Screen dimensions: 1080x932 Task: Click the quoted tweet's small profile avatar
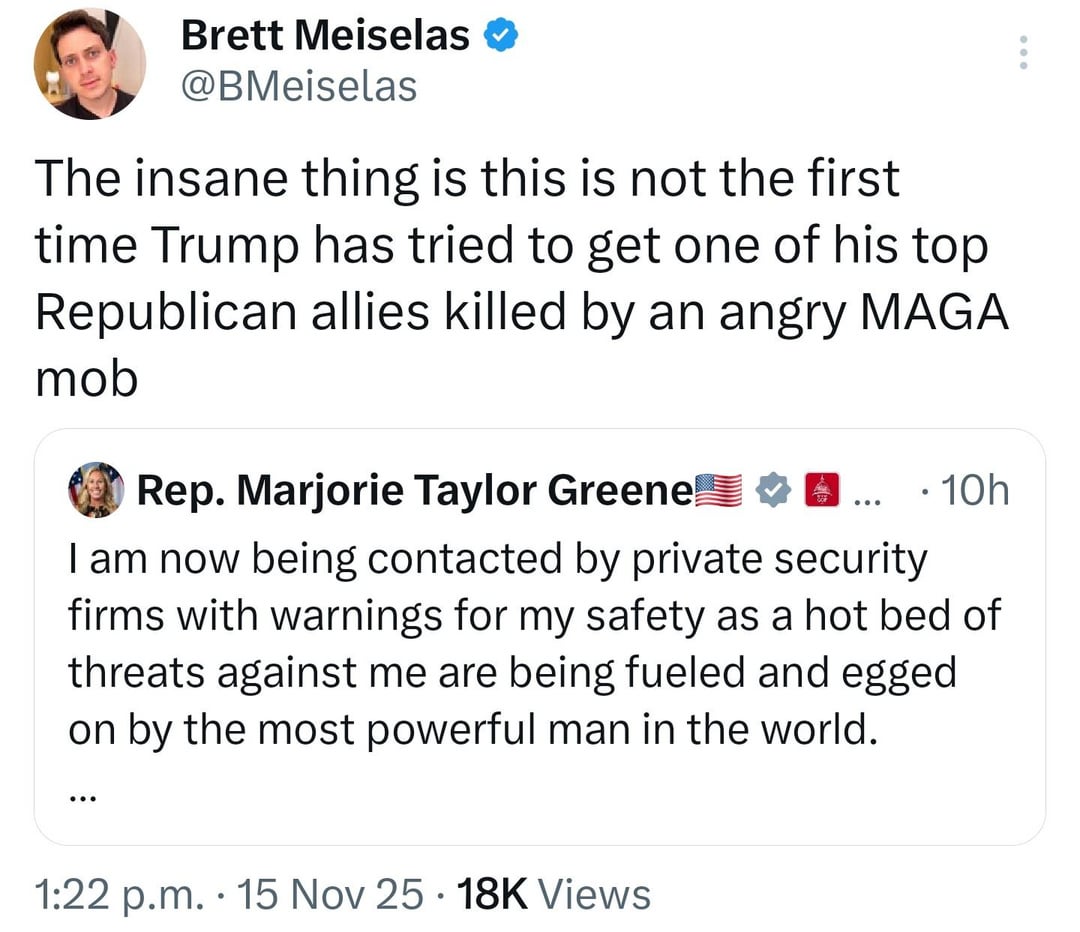[95, 490]
